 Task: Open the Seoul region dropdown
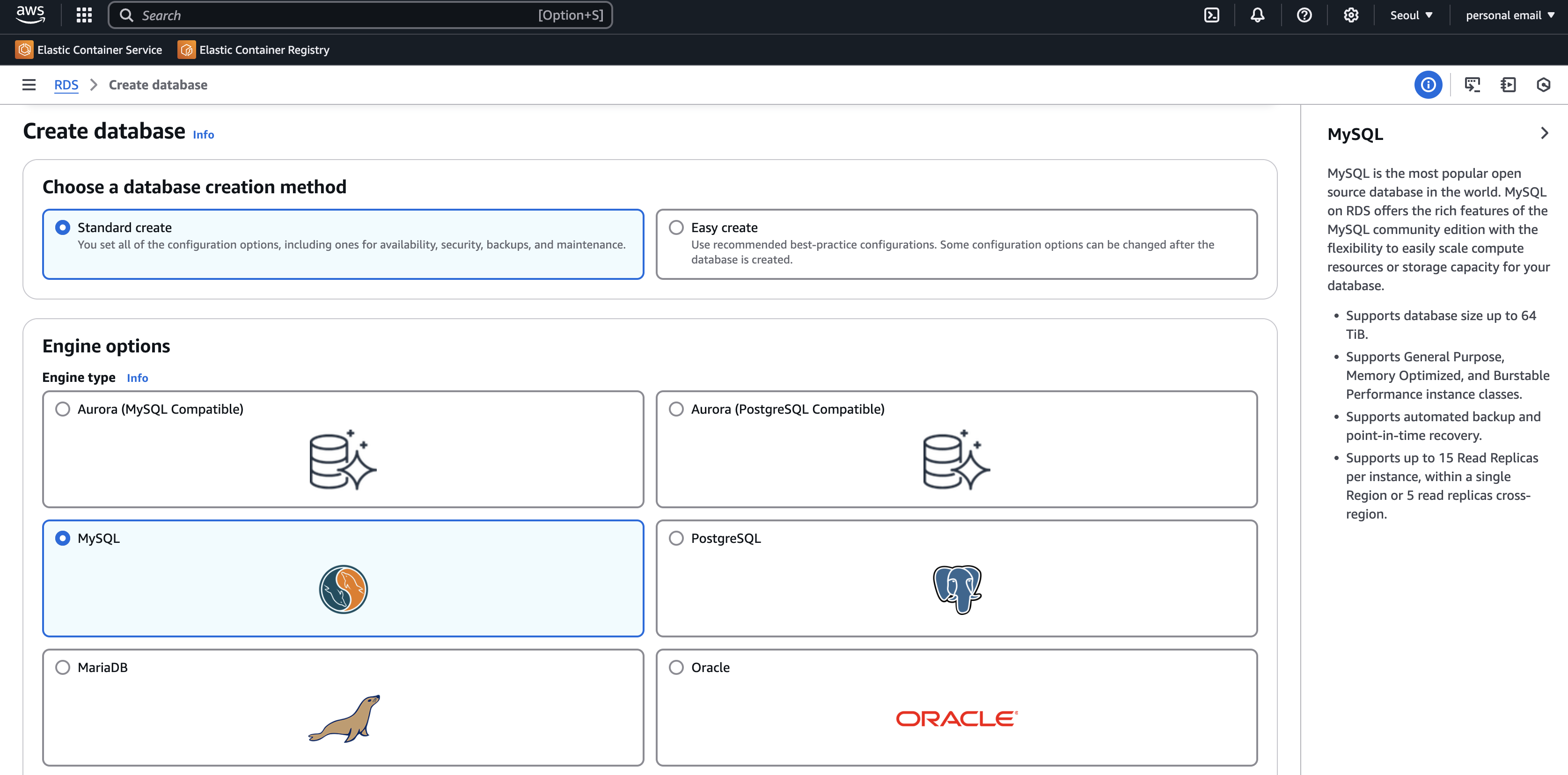point(1410,15)
